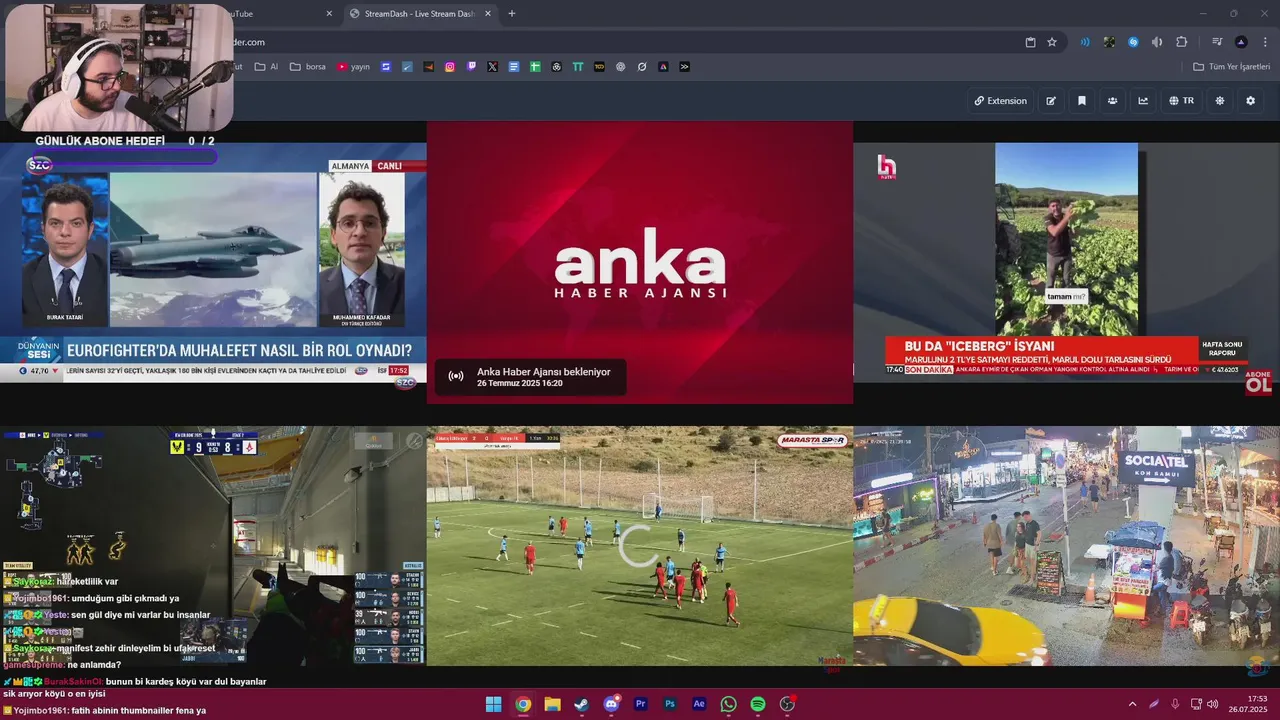
Task: Select the Koh Samui street camera stream
Action: 1066,546
